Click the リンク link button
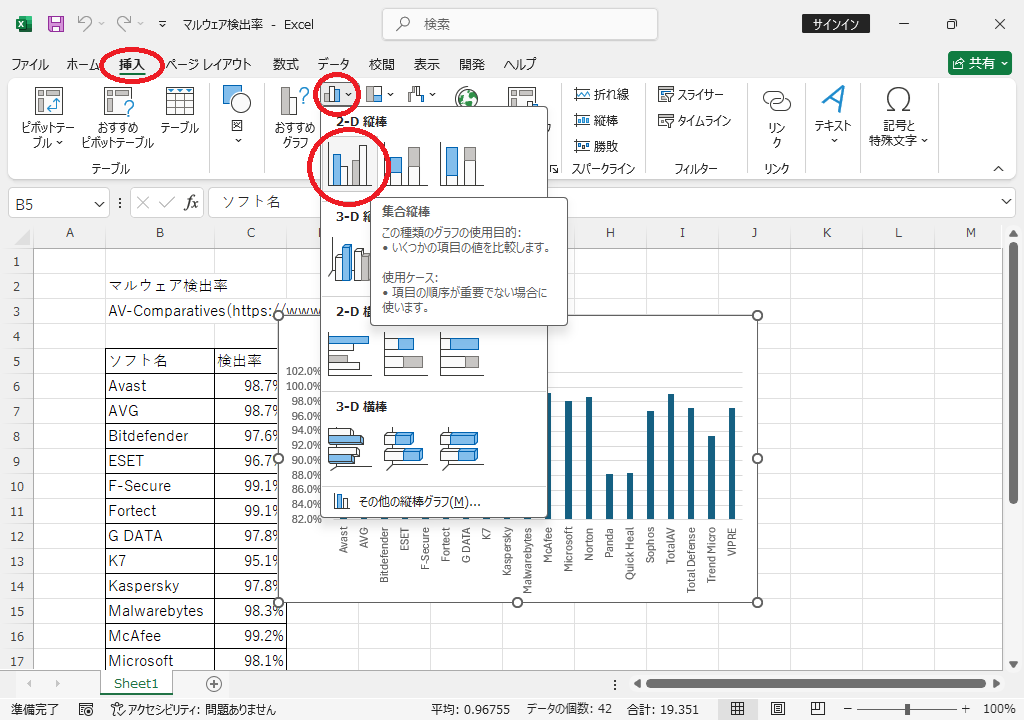The width and height of the screenshot is (1024, 720). (776, 118)
